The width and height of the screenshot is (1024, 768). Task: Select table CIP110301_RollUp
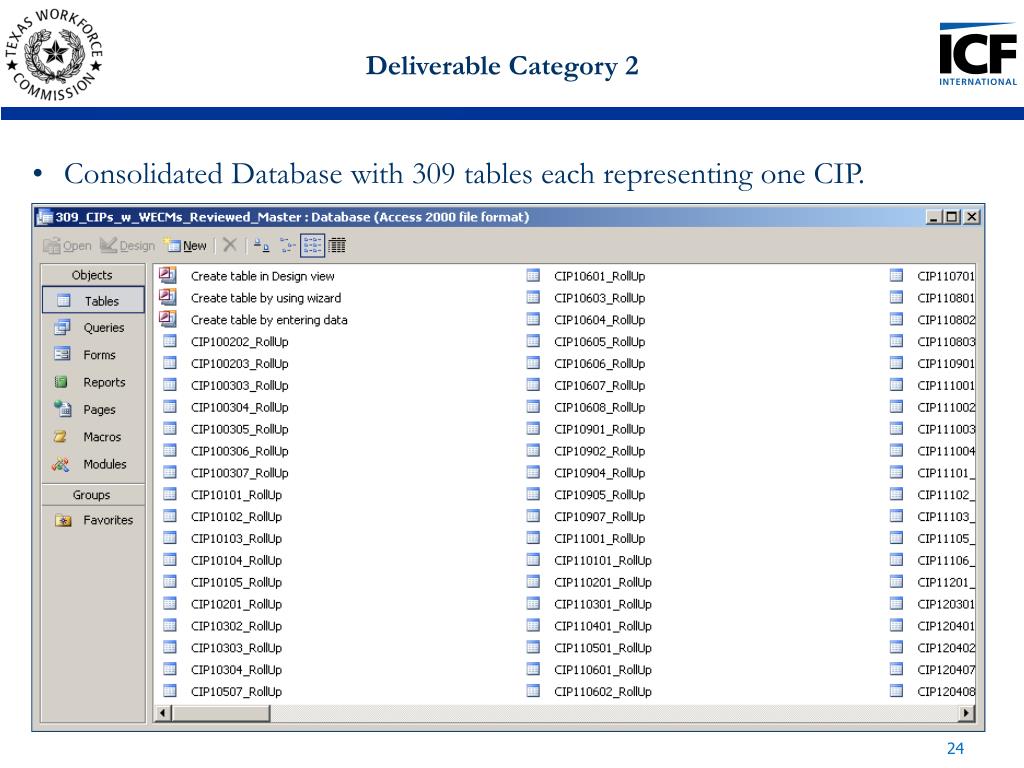[x=603, y=604]
